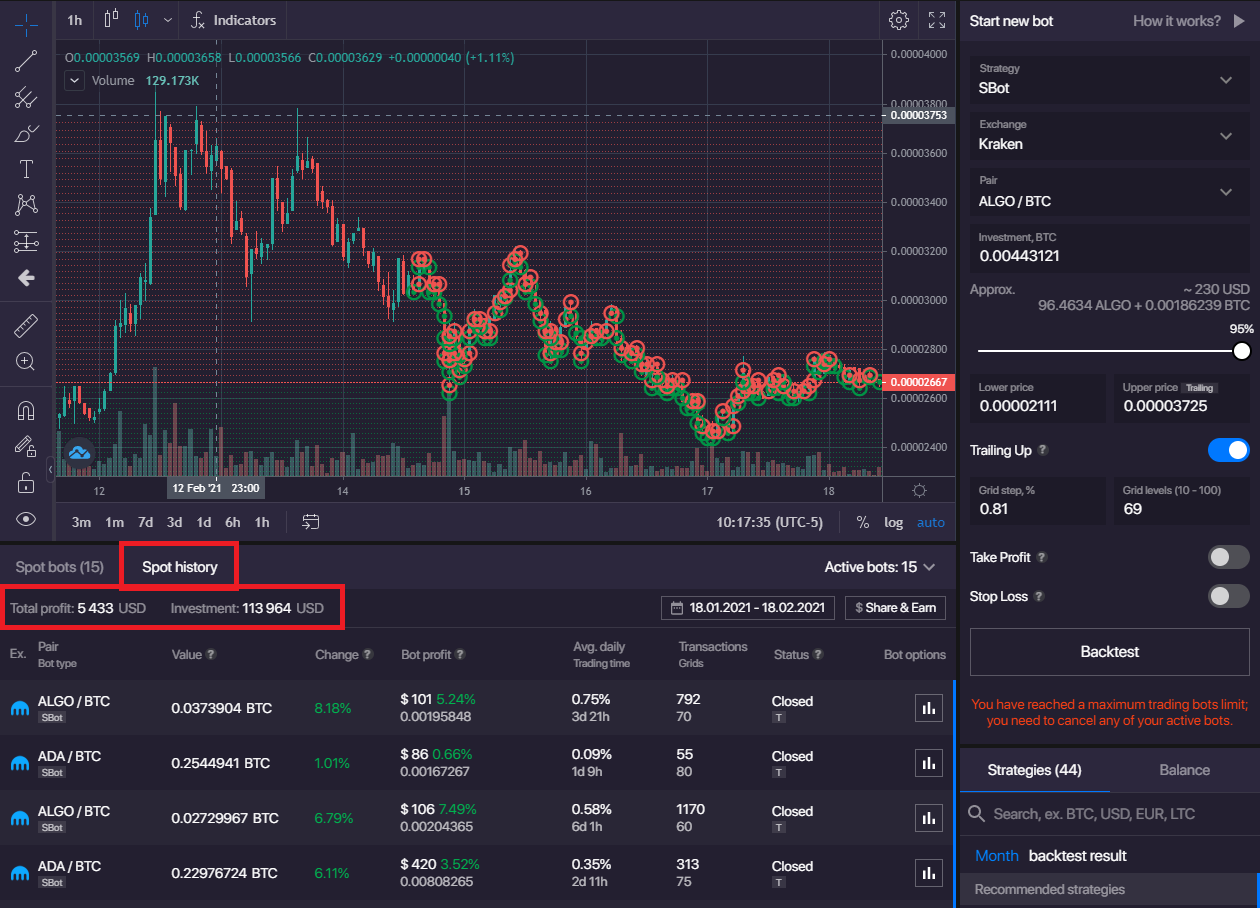Image resolution: width=1260 pixels, height=908 pixels.
Task: Enable the Take Profit toggle
Action: pos(1228,557)
